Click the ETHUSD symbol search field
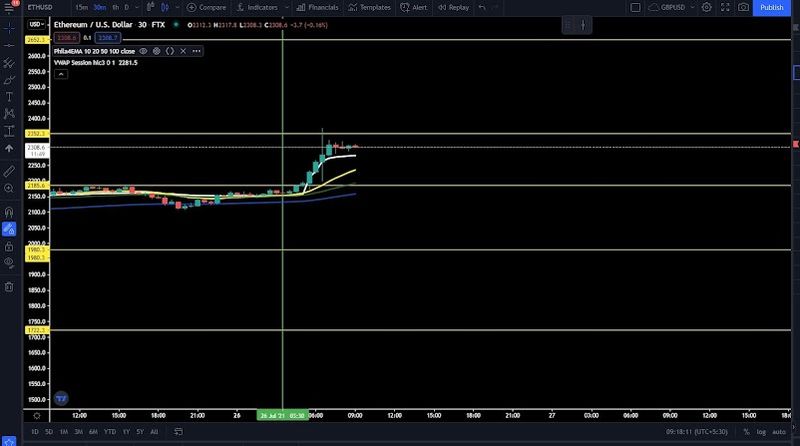This screenshot has height=446, width=800. click(x=40, y=7)
